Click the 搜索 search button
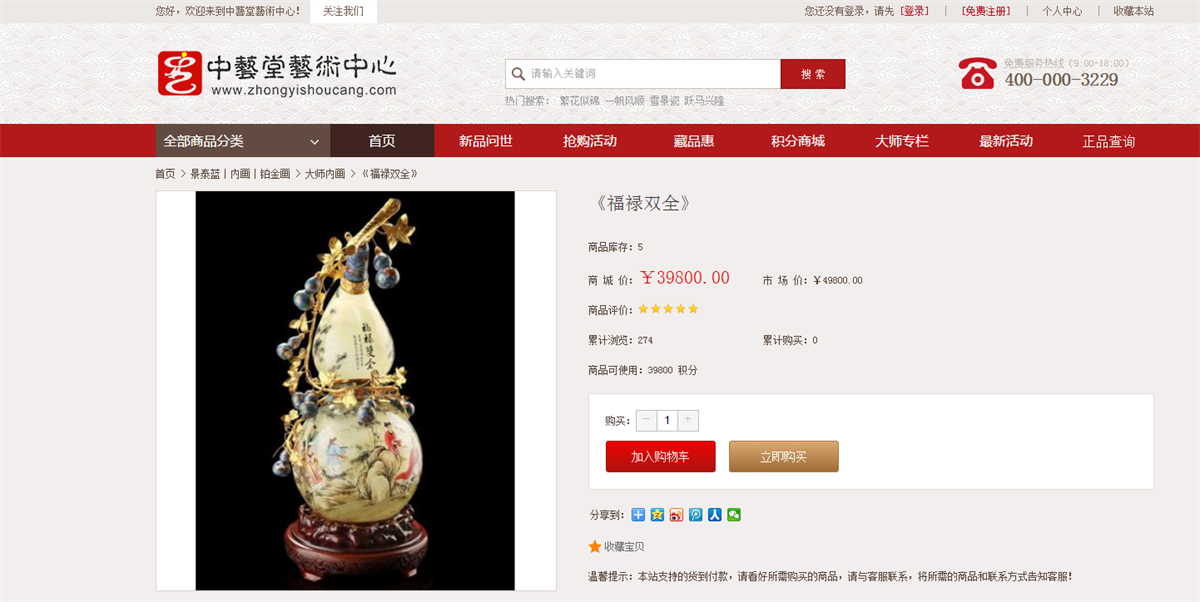 [813, 74]
